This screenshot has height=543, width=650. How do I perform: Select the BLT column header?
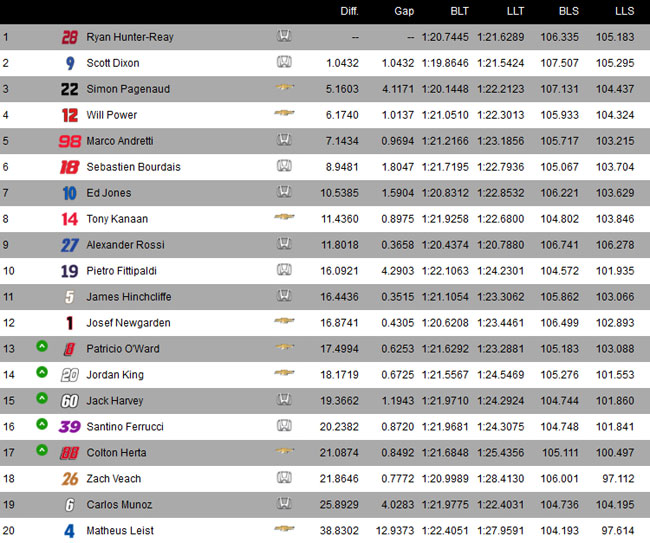pos(459,11)
